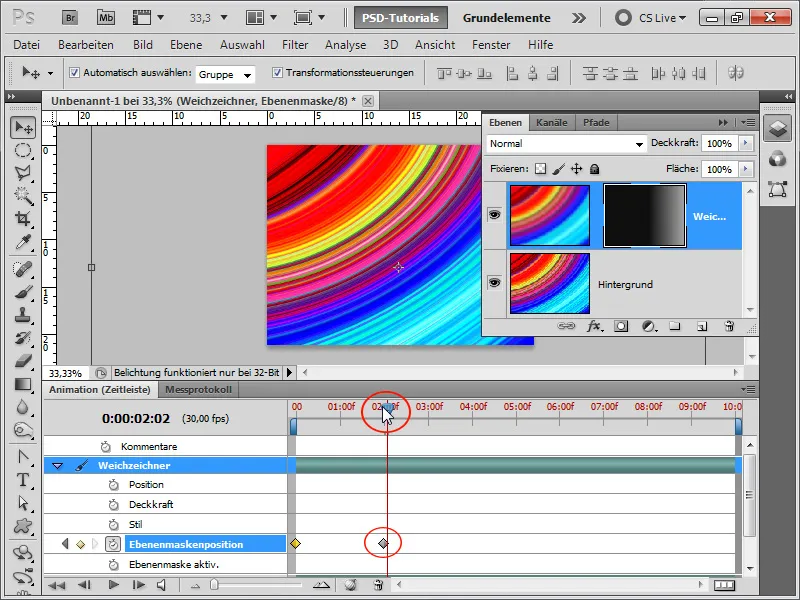Select the Custom Shape tool
Viewport: 800px width, 600px height.
point(23,526)
